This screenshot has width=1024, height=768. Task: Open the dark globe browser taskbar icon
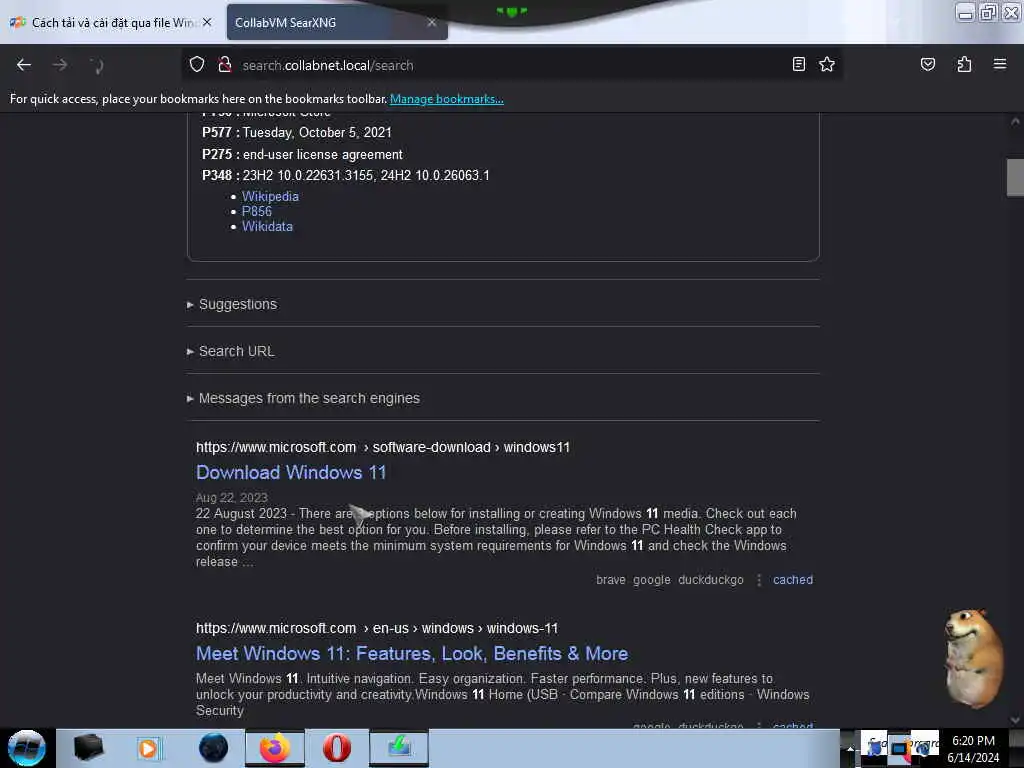(213, 748)
